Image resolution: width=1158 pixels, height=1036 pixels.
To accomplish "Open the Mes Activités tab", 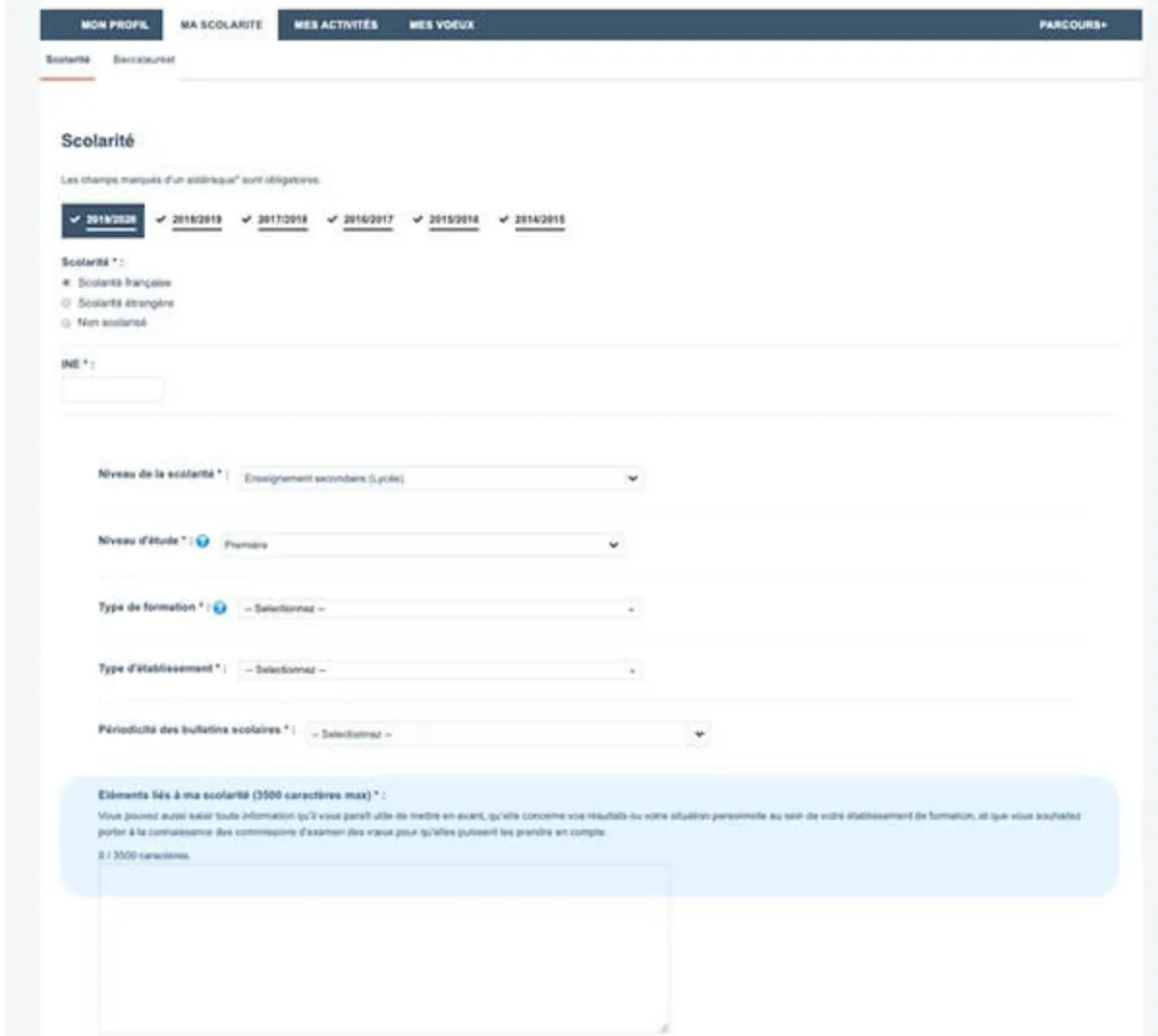I will [x=336, y=25].
